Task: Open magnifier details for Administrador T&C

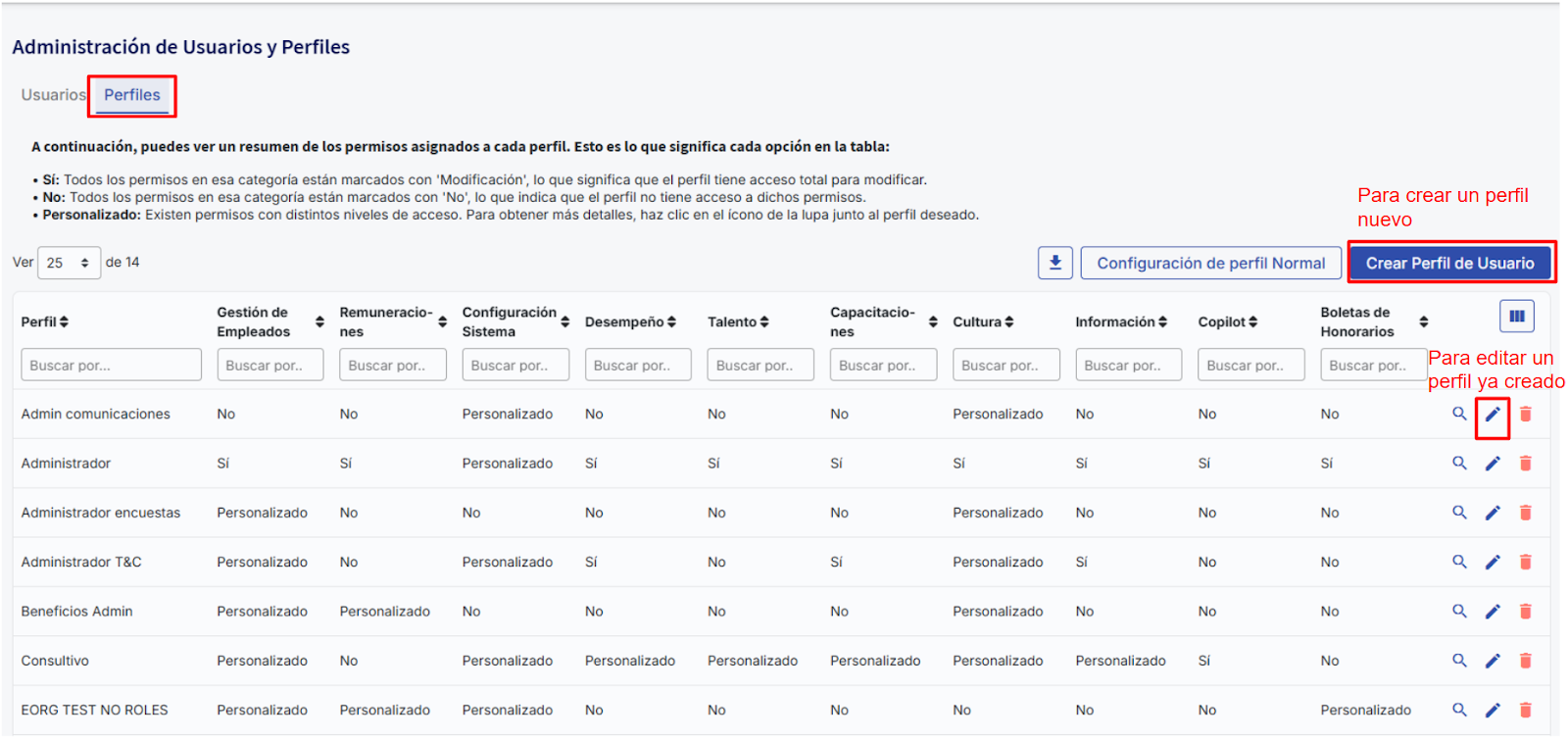Action: click(1459, 562)
